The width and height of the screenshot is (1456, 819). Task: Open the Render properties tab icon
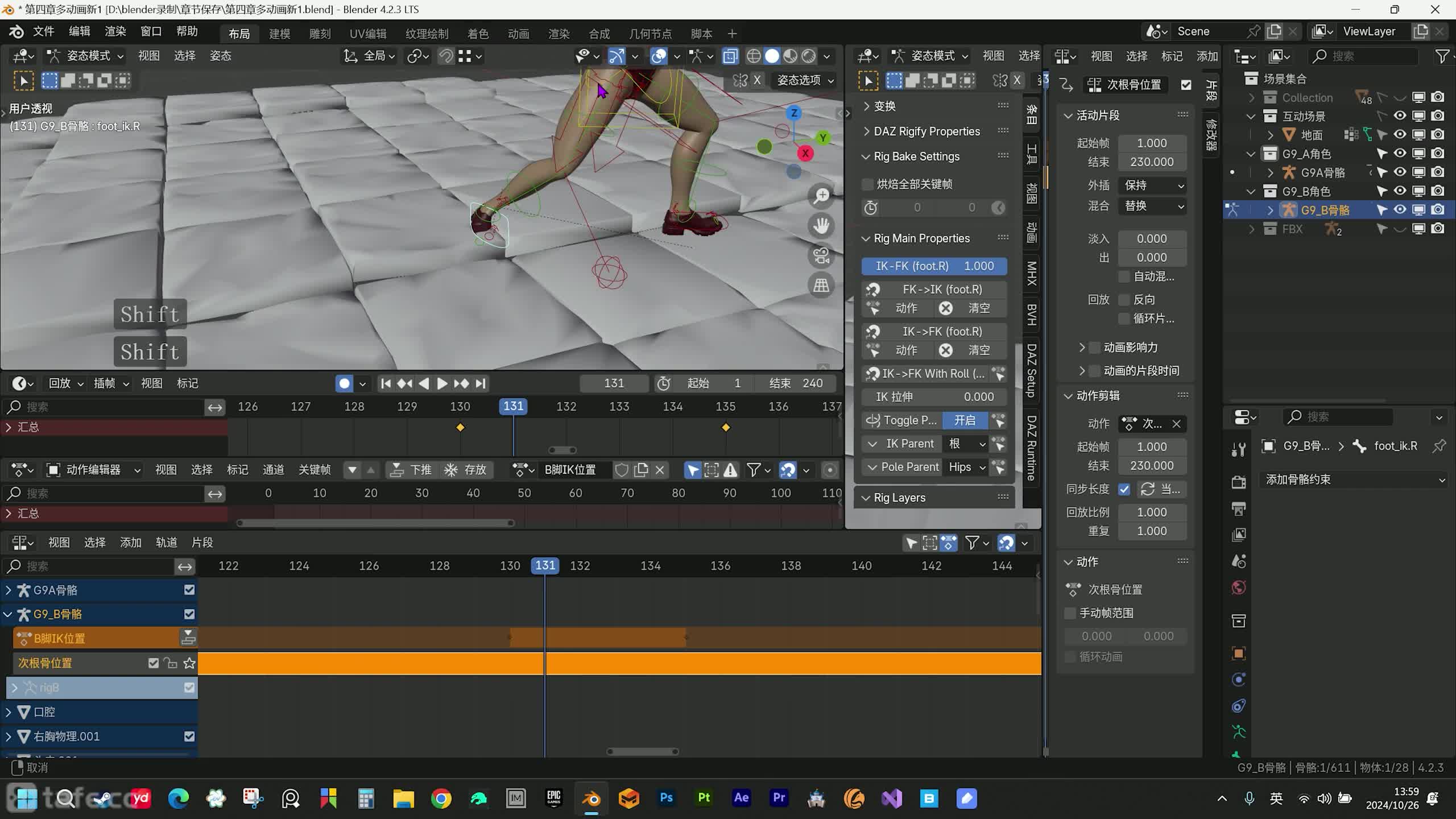click(x=1239, y=482)
